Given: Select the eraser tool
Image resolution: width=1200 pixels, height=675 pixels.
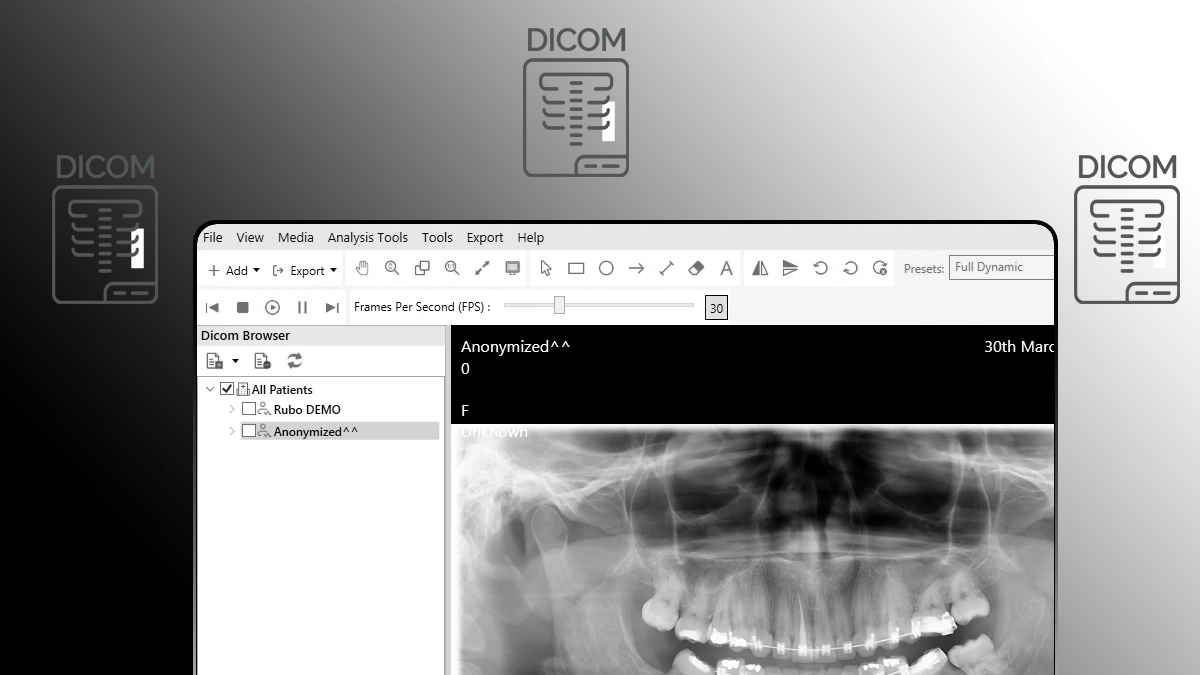Looking at the screenshot, I should [x=697, y=268].
